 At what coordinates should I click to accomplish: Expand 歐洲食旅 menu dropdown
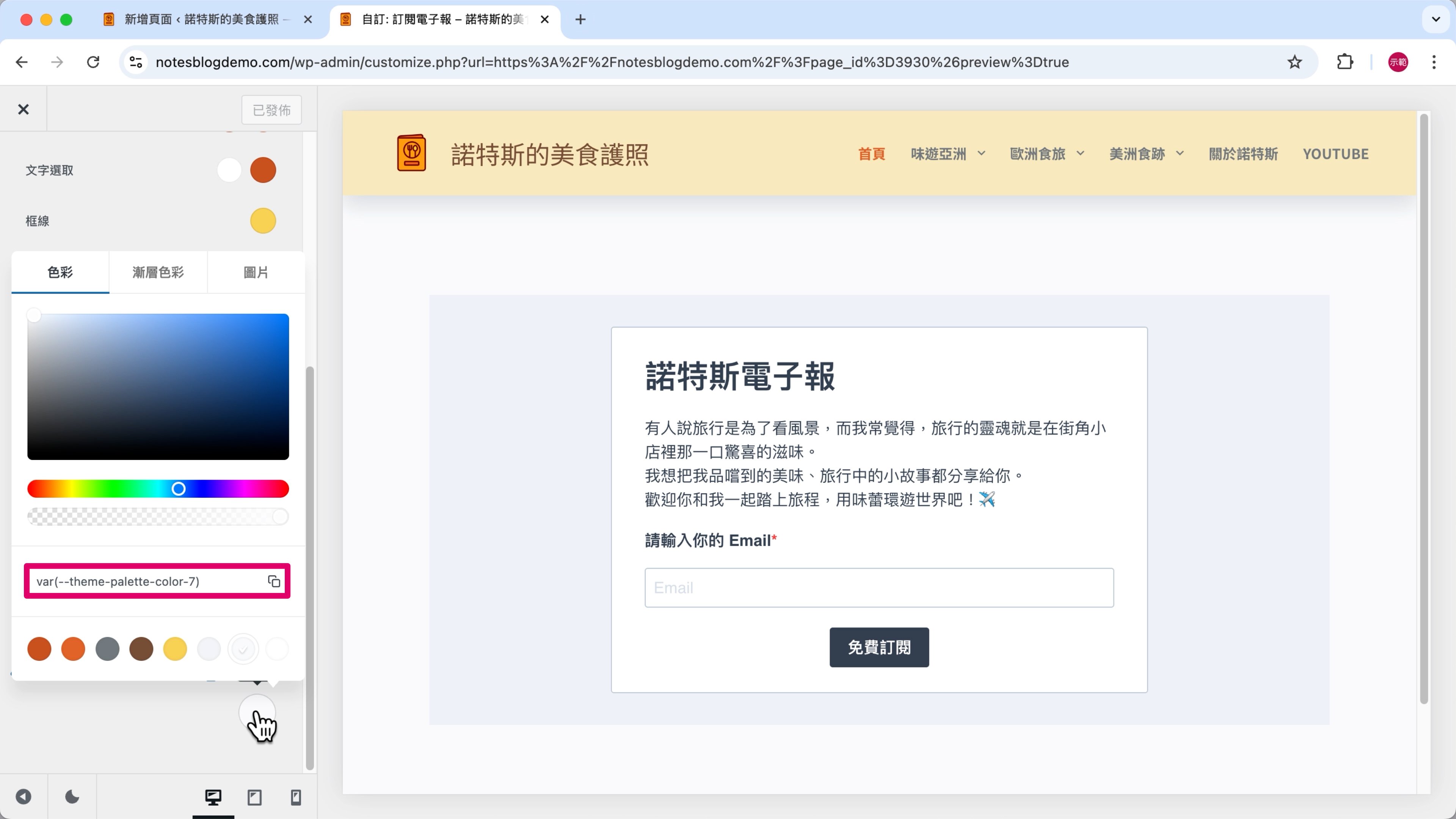[1081, 153]
